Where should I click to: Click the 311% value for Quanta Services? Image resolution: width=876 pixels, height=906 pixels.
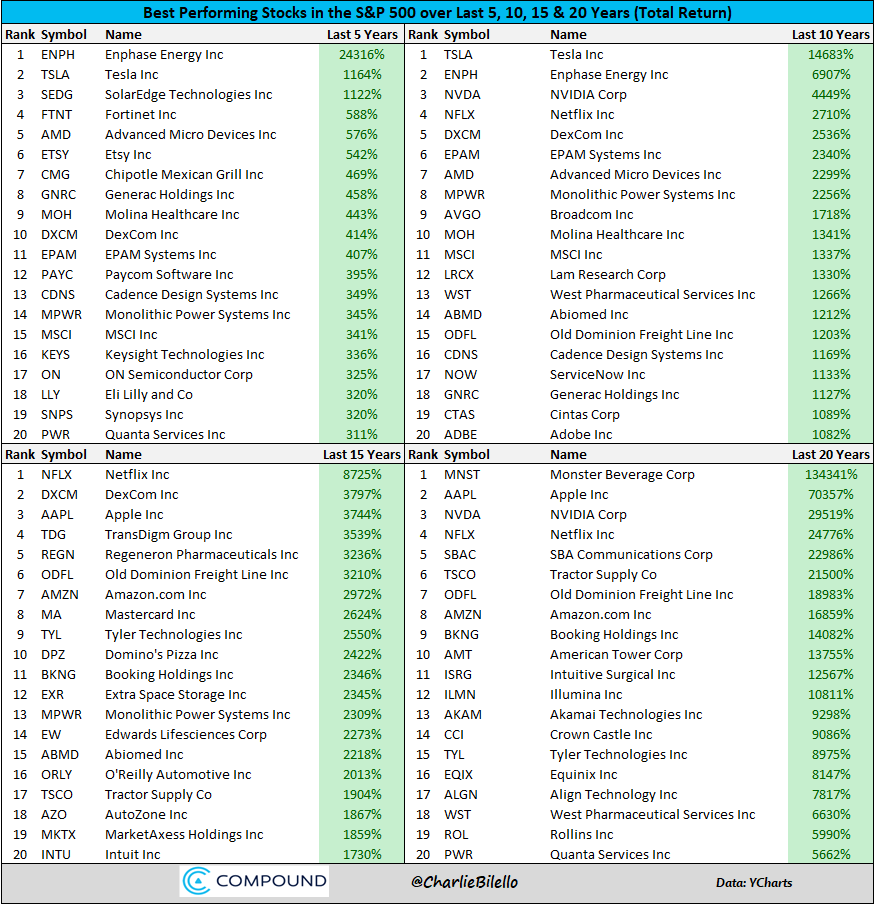362,435
